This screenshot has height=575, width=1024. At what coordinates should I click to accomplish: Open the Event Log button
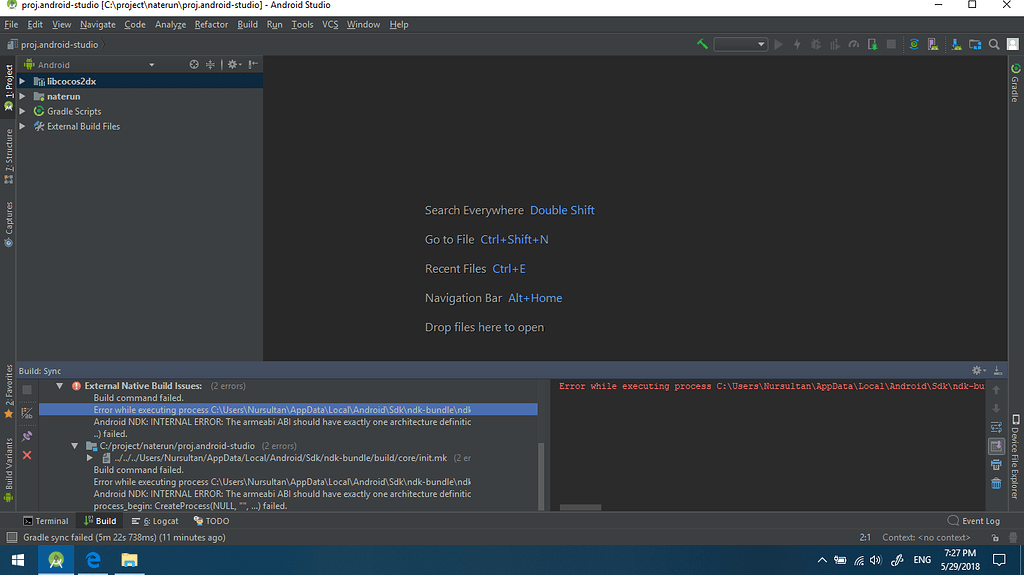coord(973,521)
